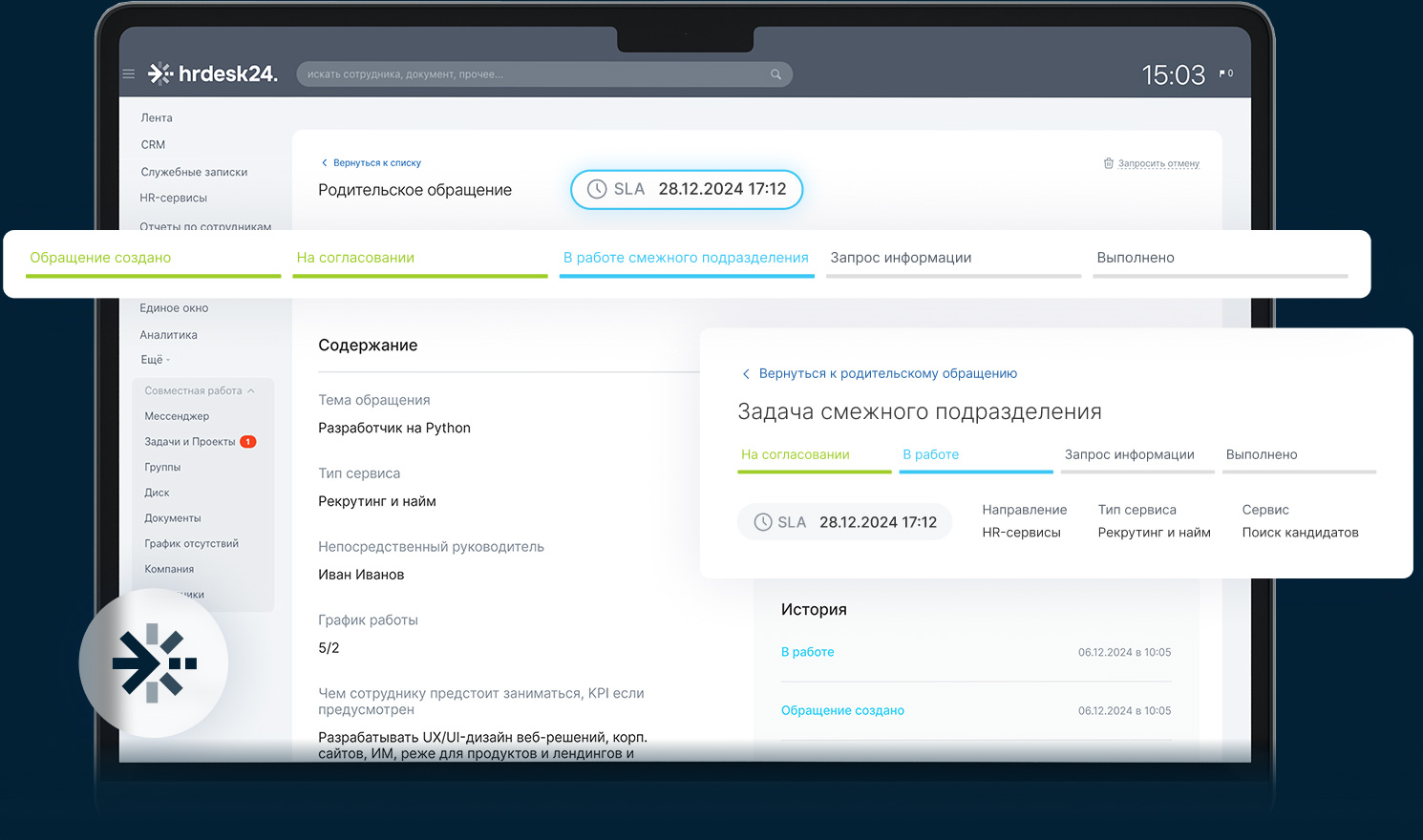Open Задачи и Проекты with red badge
This screenshot has width=1423, height=840.
coord(191,441)
